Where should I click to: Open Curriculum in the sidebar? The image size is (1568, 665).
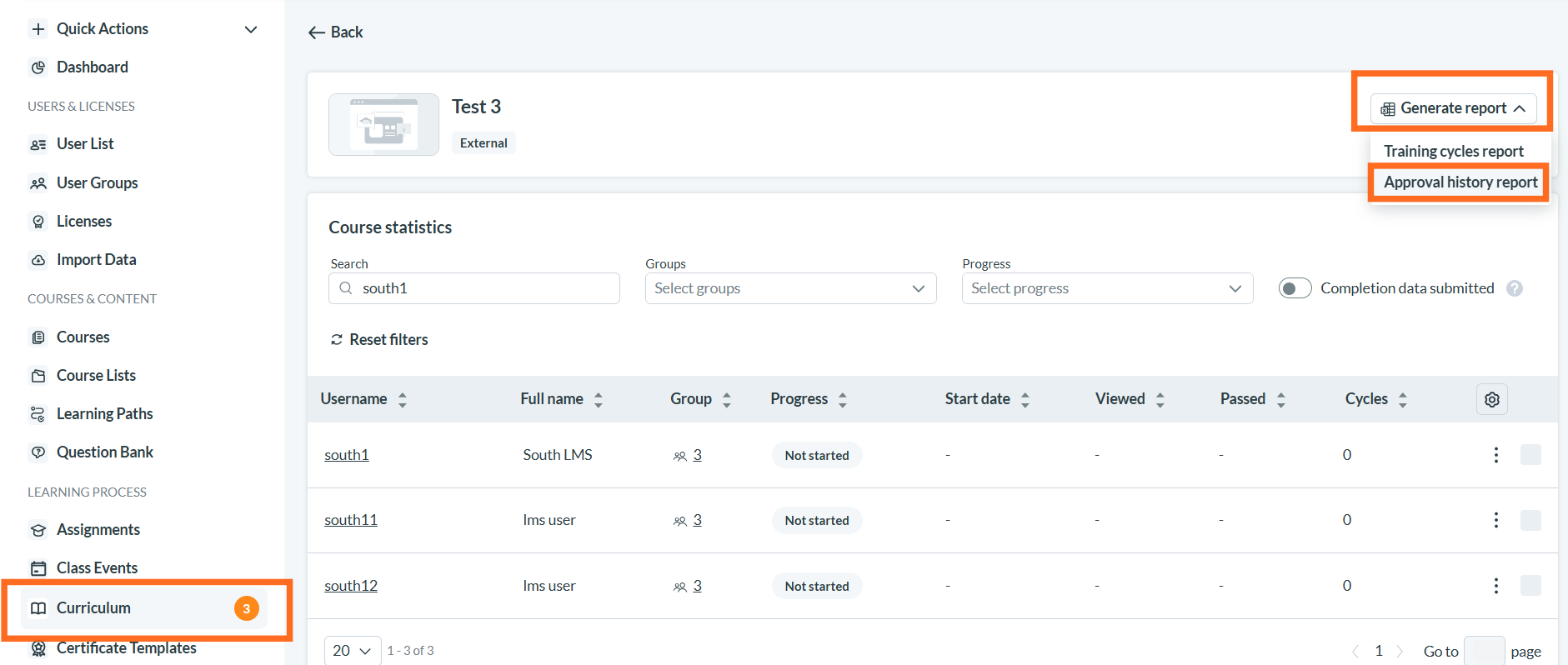click(144, 608)
